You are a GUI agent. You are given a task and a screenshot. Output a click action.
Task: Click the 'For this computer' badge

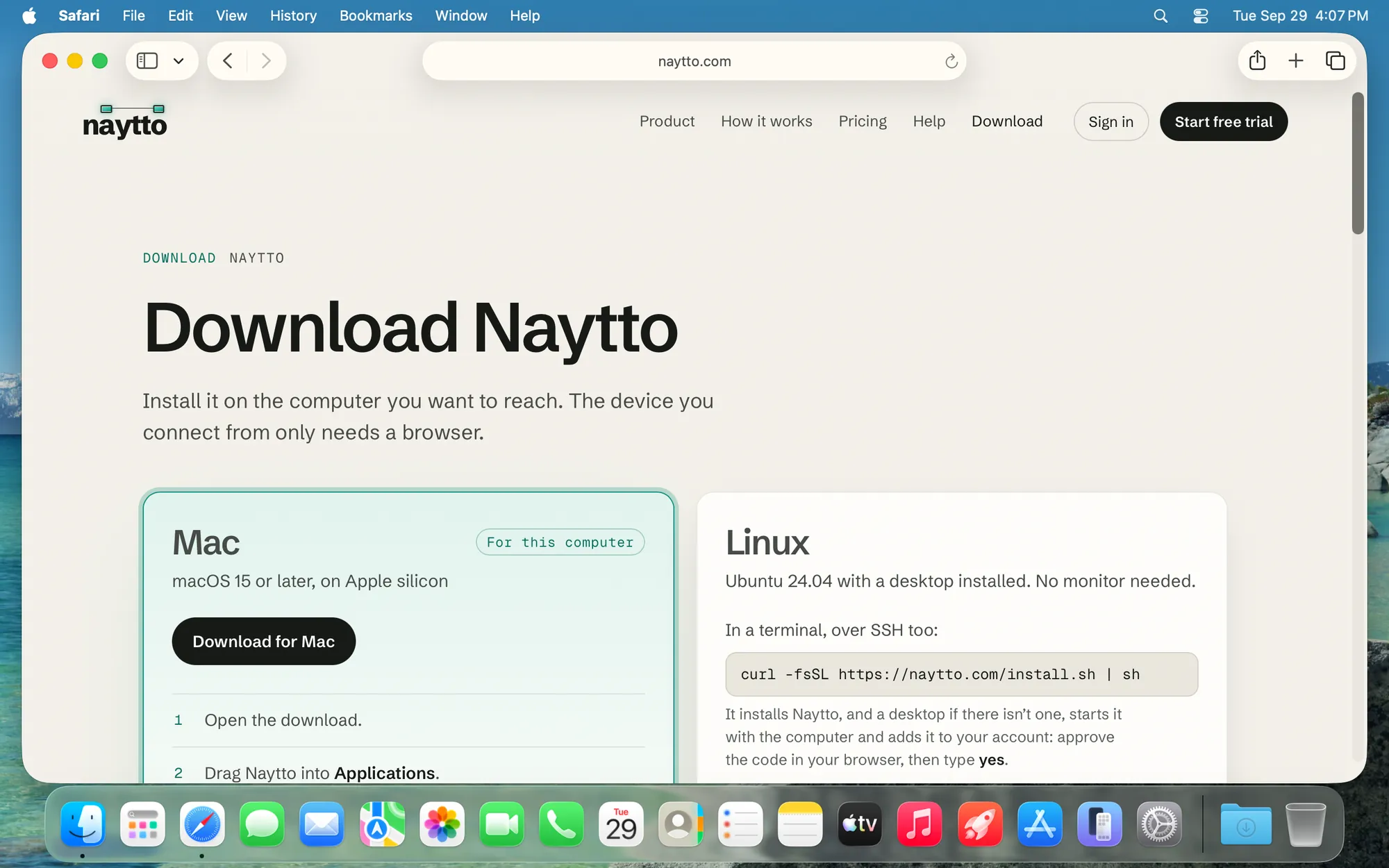point(560,542)
